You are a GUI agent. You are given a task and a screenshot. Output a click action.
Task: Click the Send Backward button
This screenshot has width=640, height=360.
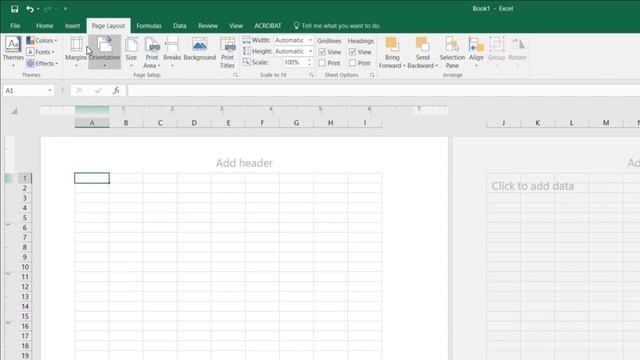pyautogui.click(x=422, y=53)
